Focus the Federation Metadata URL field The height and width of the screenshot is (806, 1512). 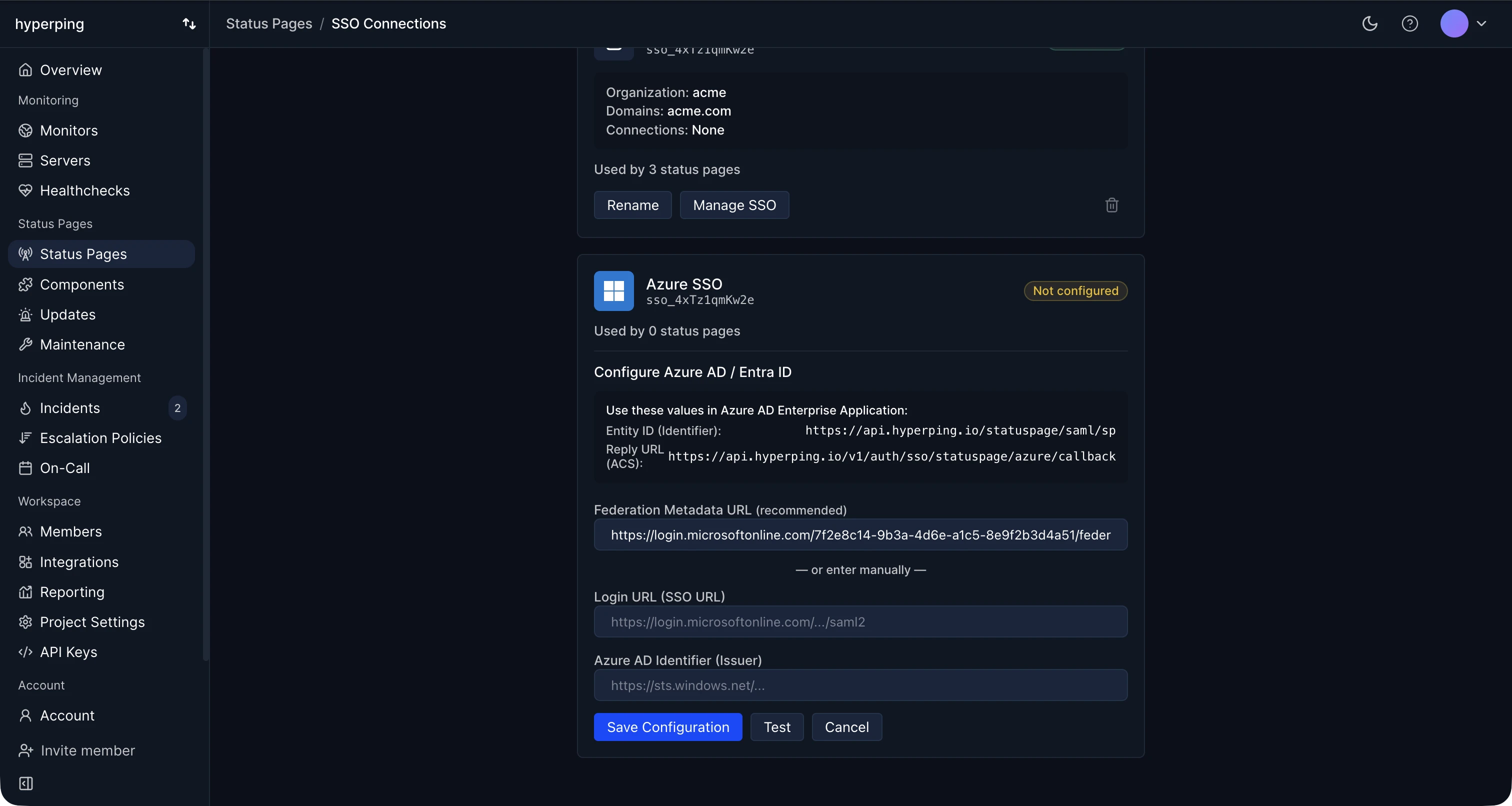coord(860,534)
